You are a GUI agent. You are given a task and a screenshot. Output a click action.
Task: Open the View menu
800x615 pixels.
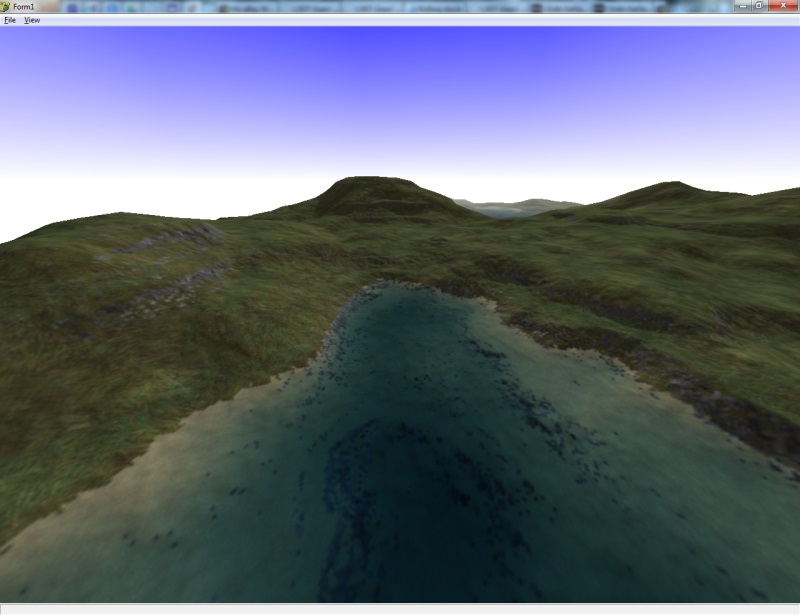pyautogui.click(x=32, y=20)
